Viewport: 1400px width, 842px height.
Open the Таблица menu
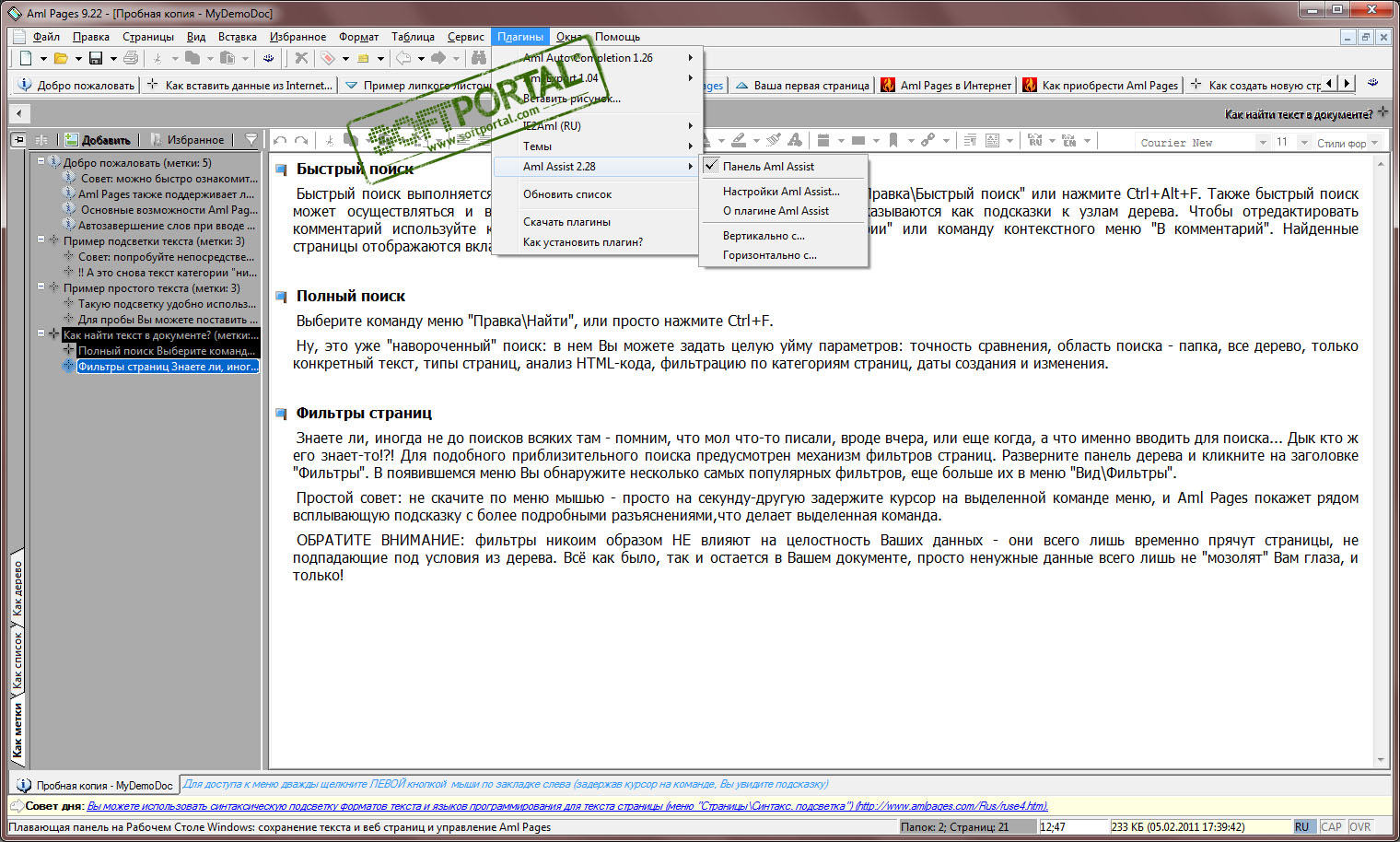(413, 37)
